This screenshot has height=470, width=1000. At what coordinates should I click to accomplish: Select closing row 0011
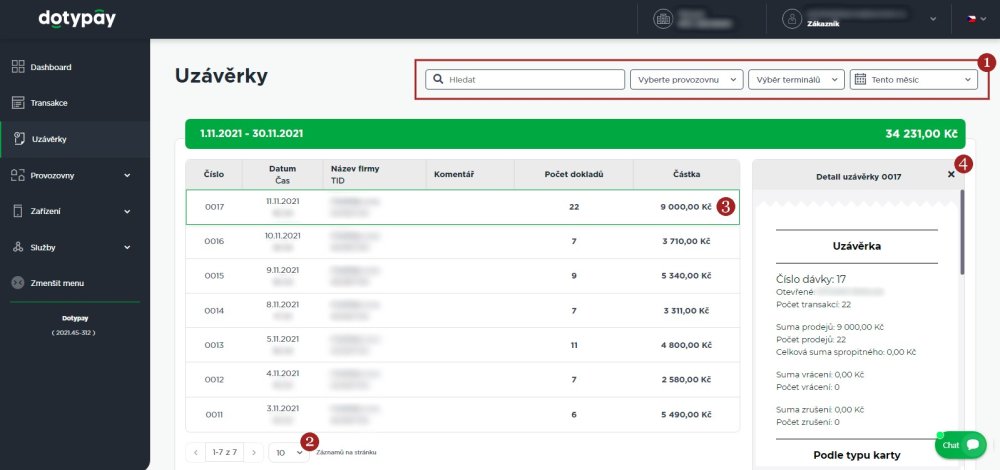(x=462, y=415)
